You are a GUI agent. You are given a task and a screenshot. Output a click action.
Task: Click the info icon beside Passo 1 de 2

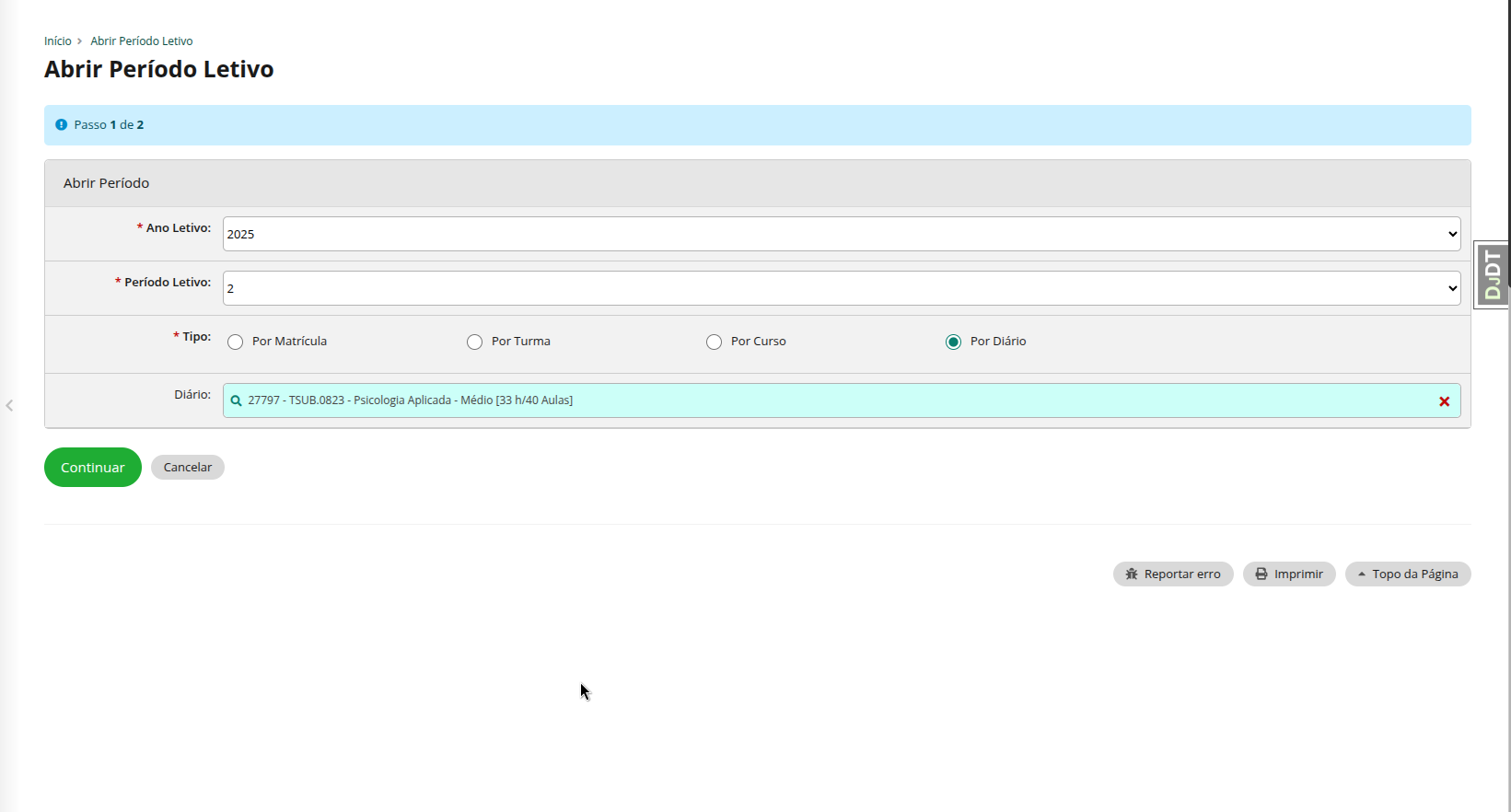pyautogui.click(x=62, y=124)
